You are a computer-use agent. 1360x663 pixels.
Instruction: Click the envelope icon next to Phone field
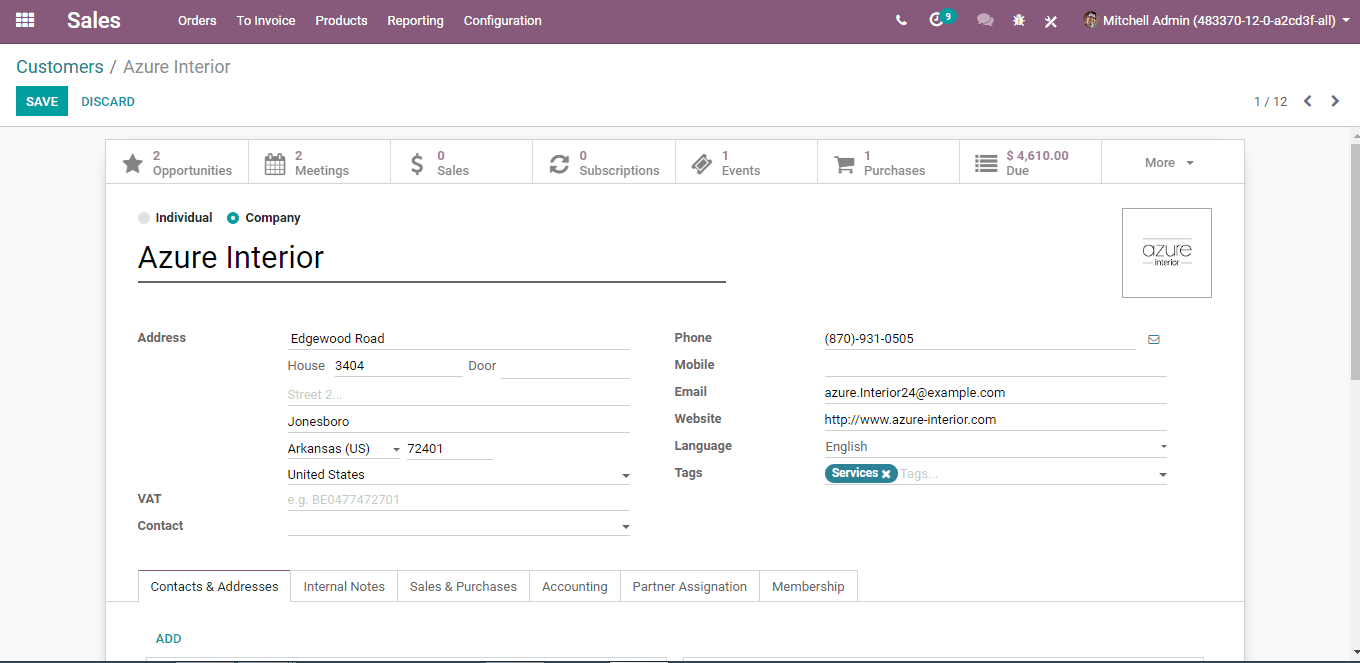(x=1154, y=339)
